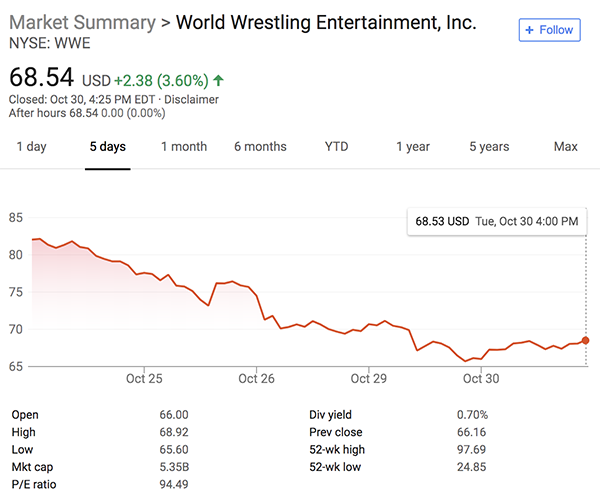Select the YTD range tab
600x500 pixels.
[337, 147]
